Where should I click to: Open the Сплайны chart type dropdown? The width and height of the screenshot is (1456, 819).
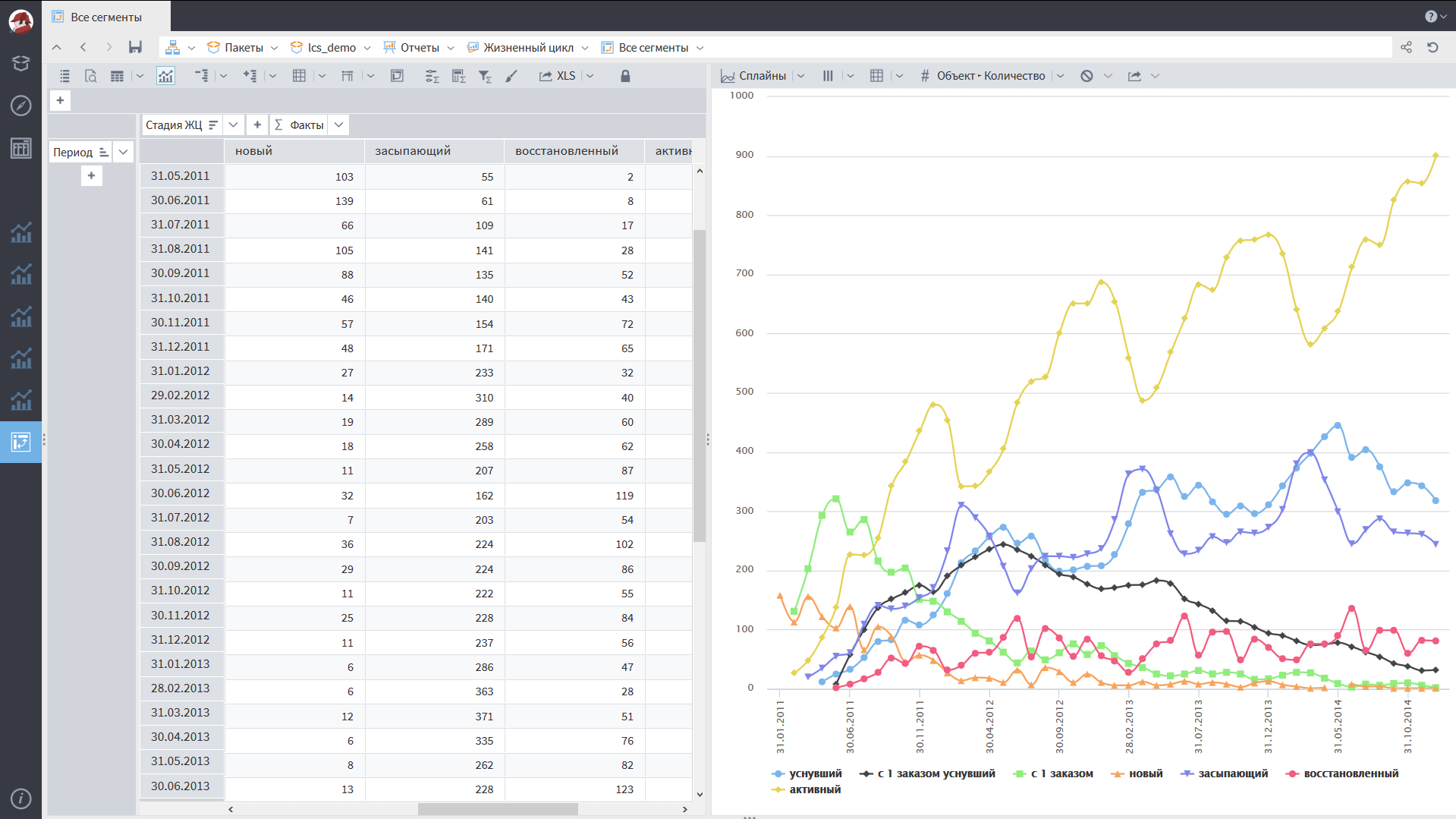[801, 76]
